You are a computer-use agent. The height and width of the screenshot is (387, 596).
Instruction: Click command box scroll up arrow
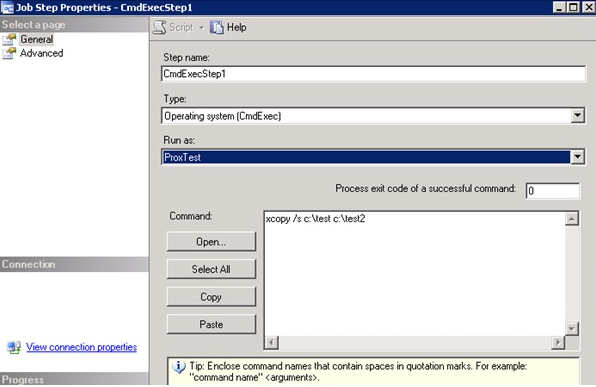[x=572, y=219]
